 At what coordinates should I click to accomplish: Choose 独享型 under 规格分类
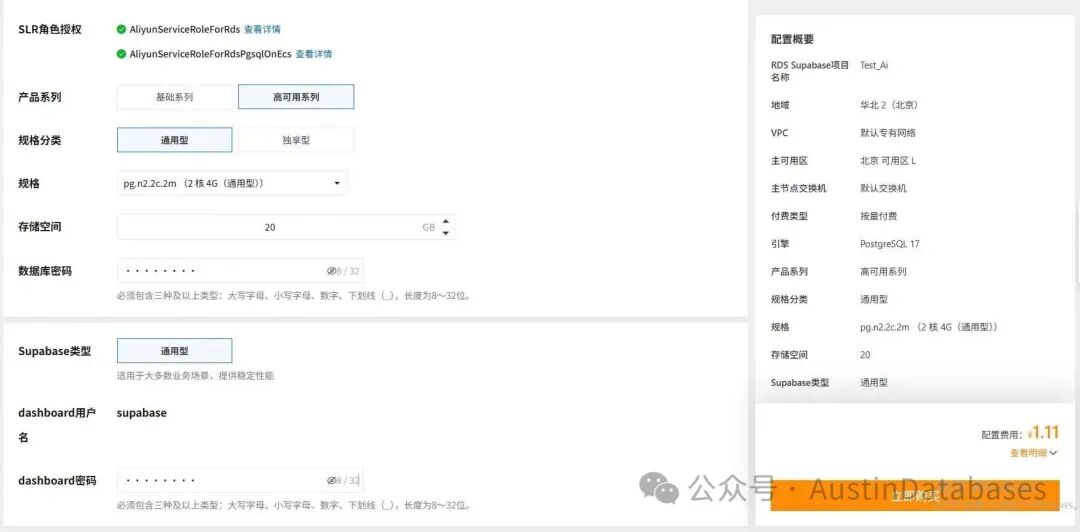point(296,140)
